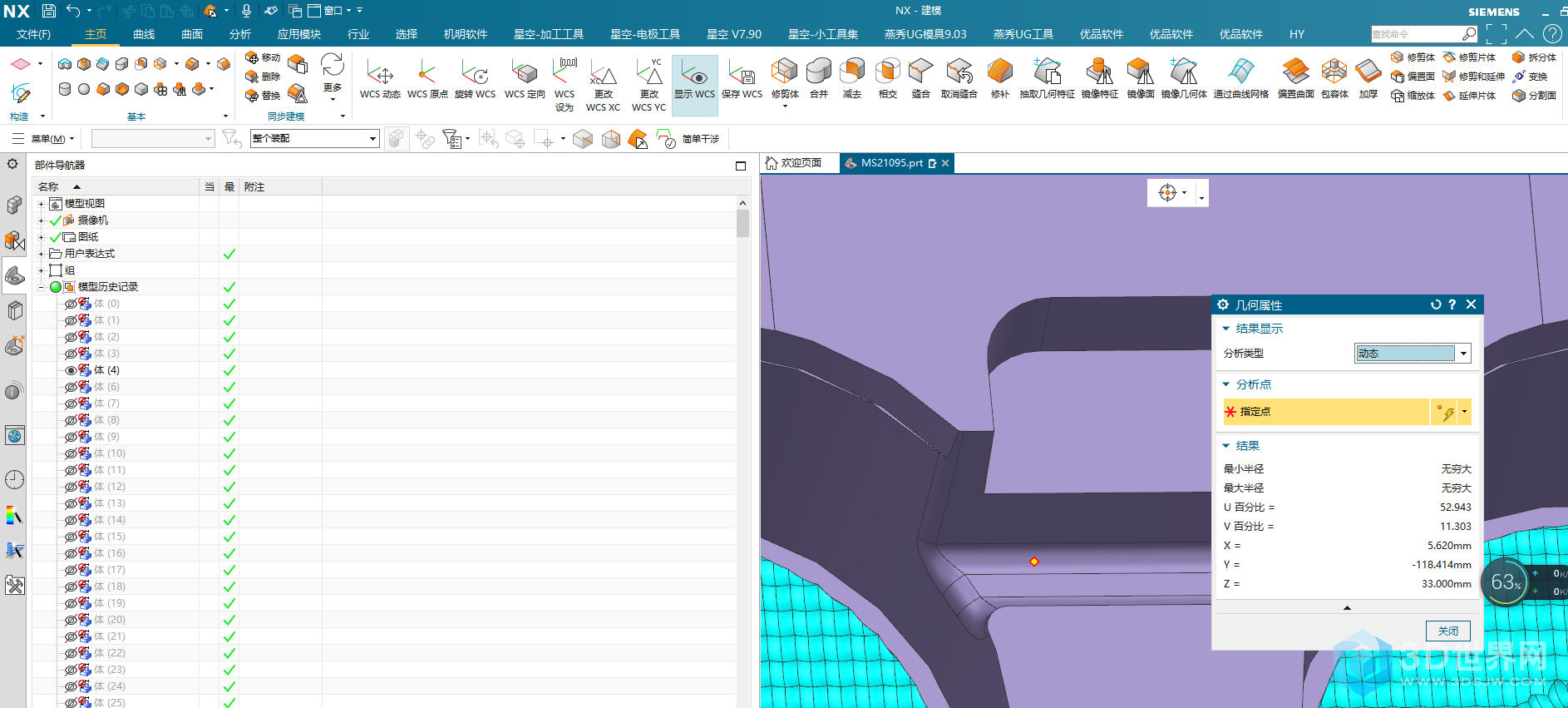Click the point constructor icon beside 指定点
The width and height of the screenshot is (1568, 708).
click(1445, 412)
